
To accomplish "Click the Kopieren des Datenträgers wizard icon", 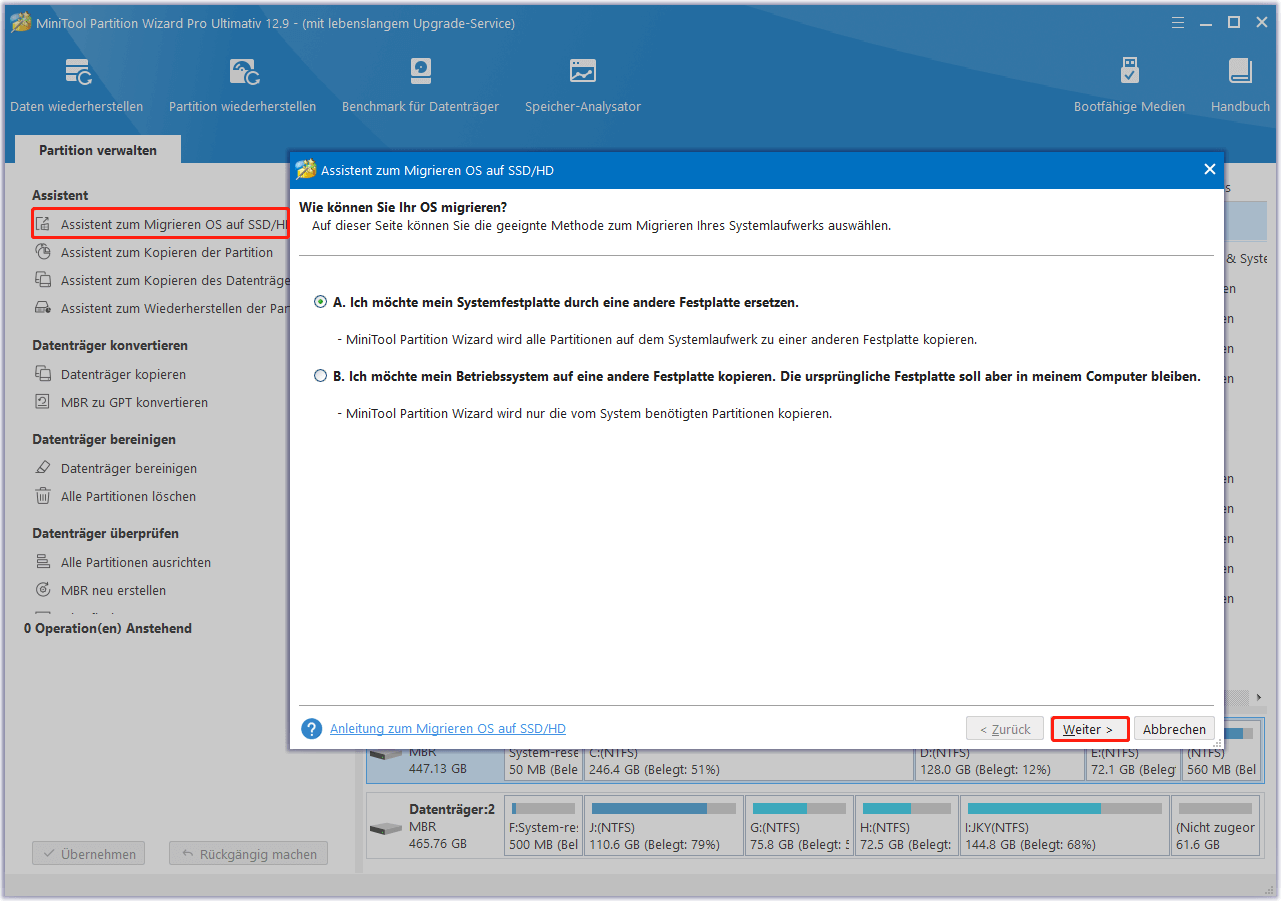I will (43, 280).
